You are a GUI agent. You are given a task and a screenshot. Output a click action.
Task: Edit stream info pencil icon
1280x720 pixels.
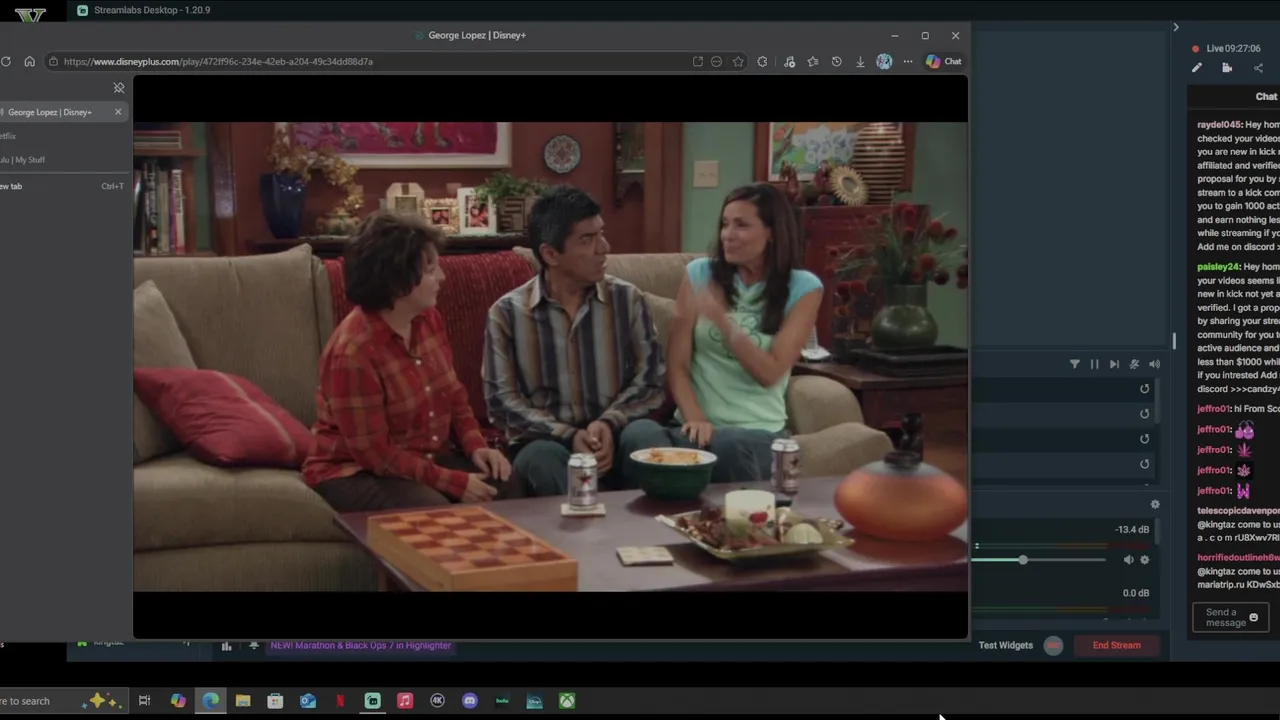tap(1196, 68)
